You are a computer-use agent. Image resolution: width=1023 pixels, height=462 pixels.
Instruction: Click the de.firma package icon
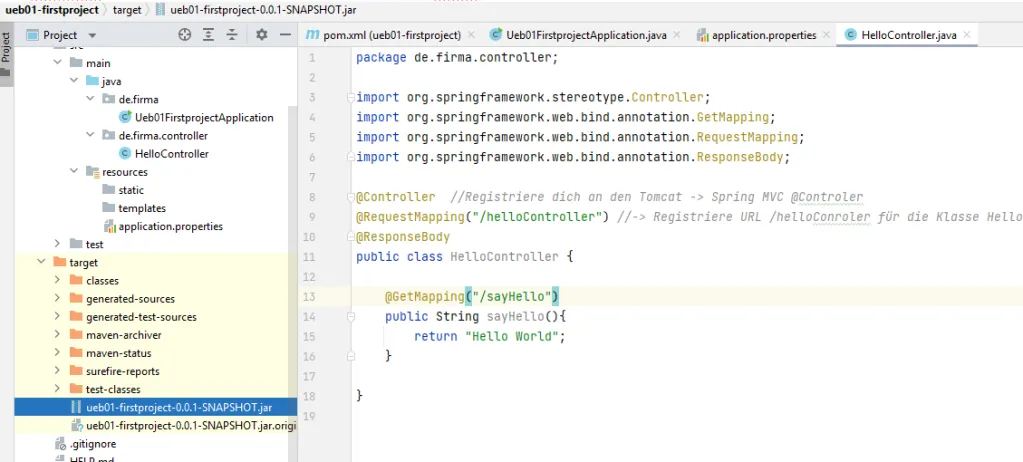(108, 99)
